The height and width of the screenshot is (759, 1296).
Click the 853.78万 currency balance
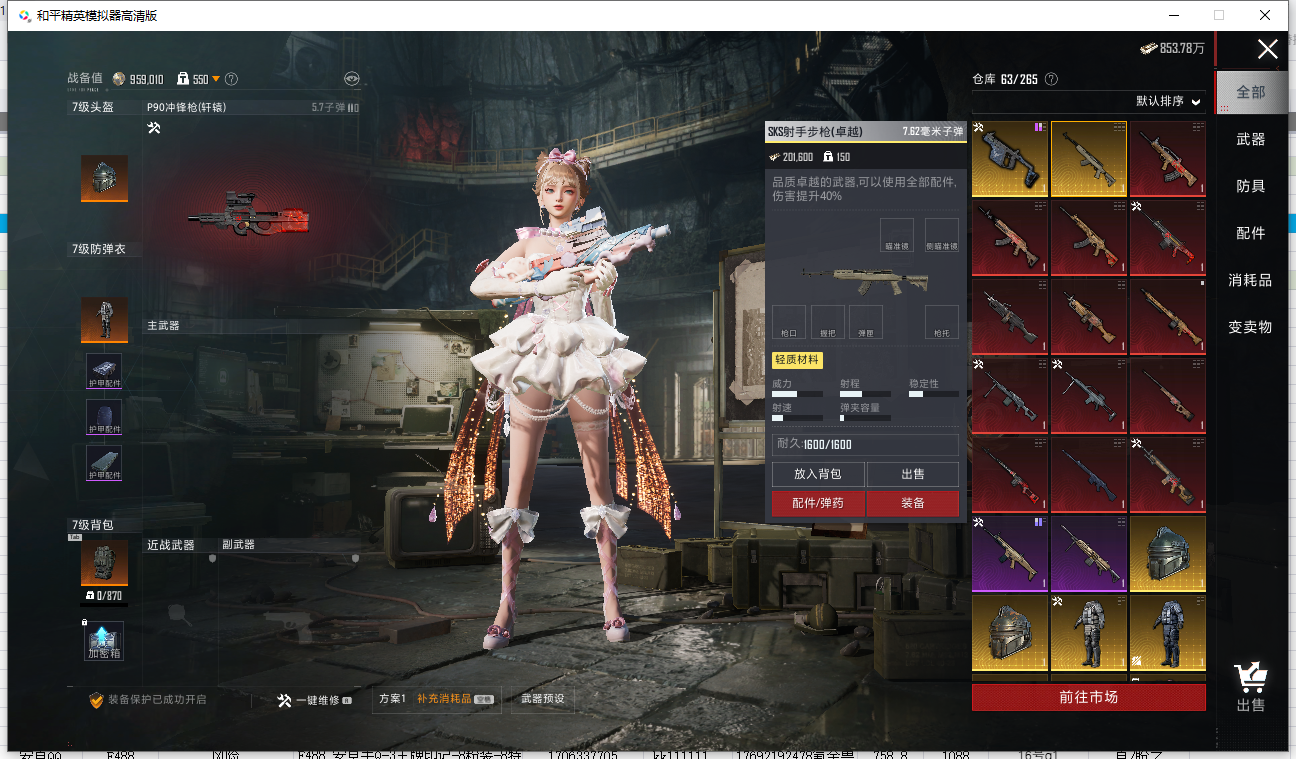point(1171,48)
